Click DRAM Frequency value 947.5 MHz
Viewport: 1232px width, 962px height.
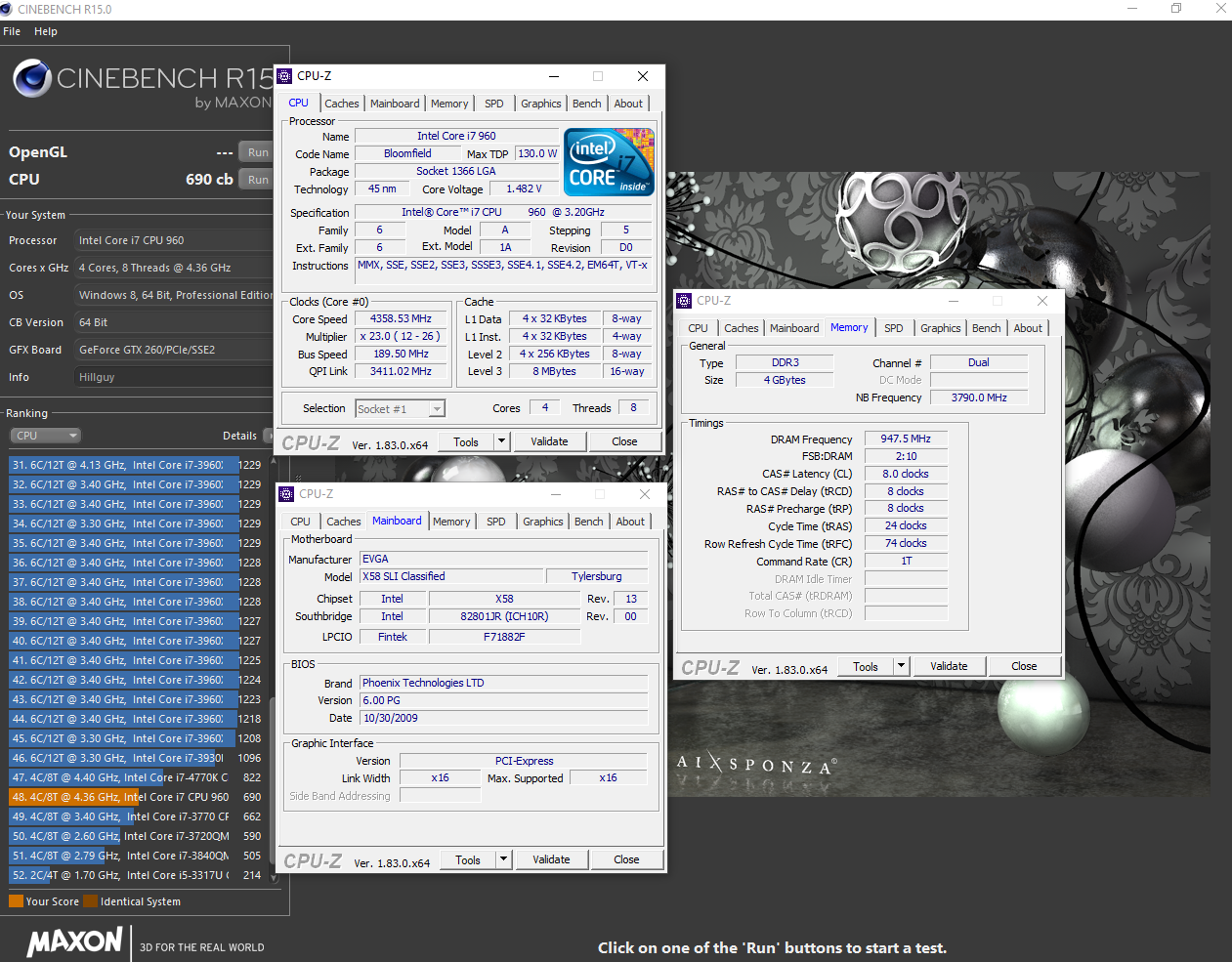[906, 439]
